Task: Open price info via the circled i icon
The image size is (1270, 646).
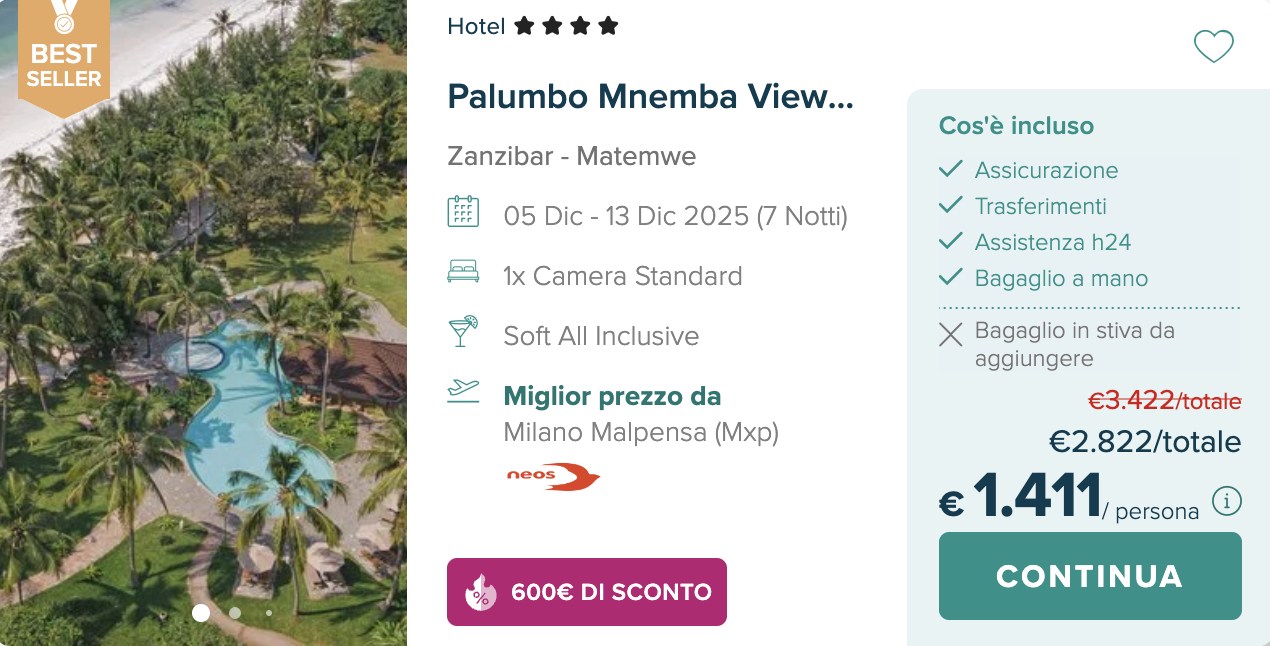Action: point(1226,500)
